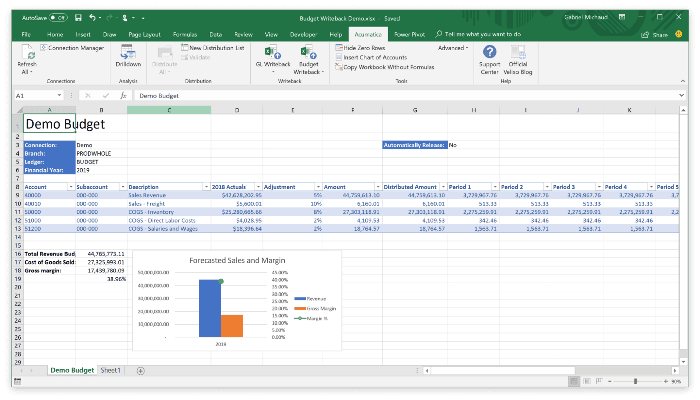Open the Official Velixo Blog icon
This screenshot has width=700, height=400.
(x=518, y=52)
